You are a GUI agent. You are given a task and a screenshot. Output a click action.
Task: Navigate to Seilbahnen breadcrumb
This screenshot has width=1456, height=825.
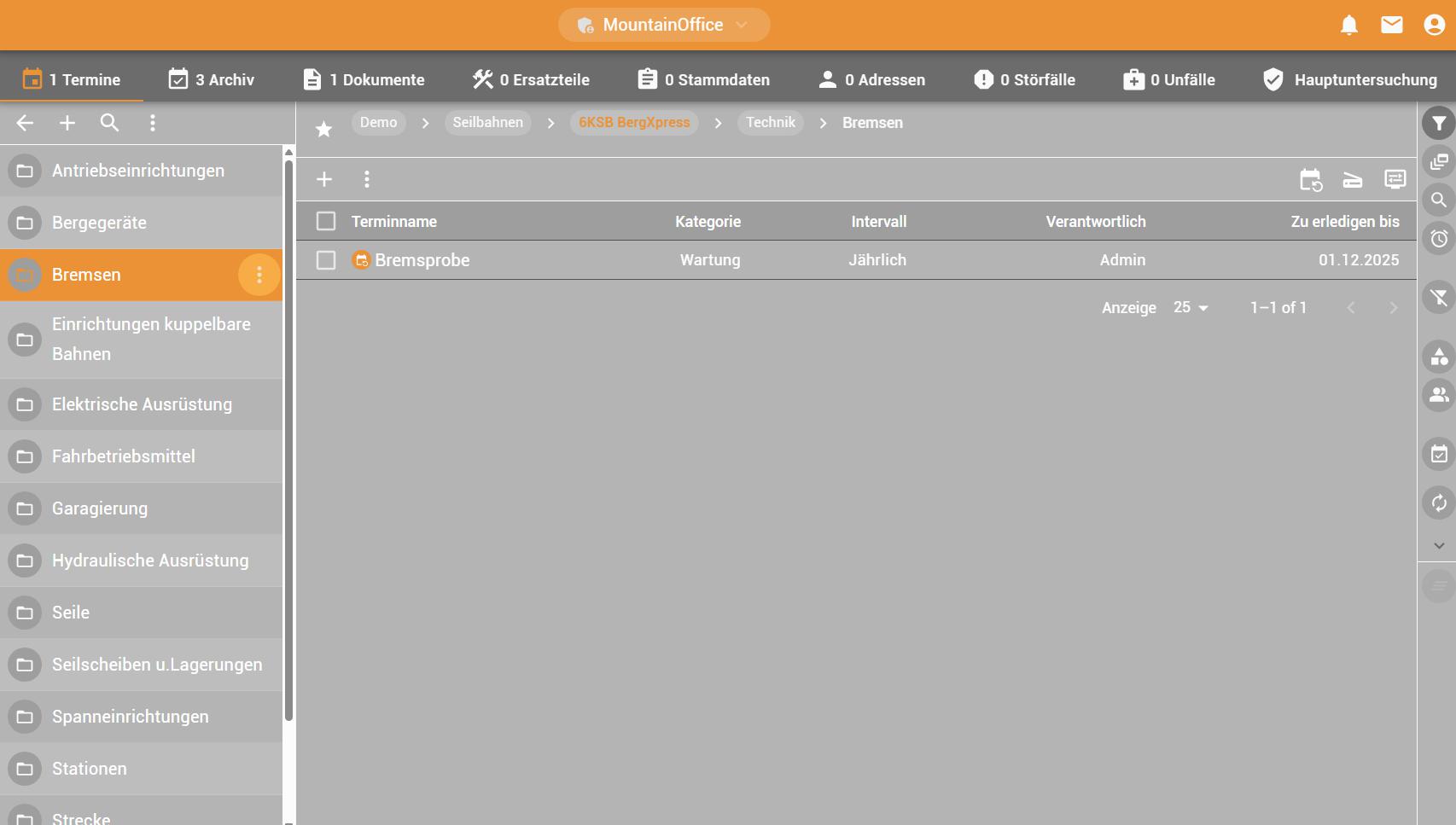coord(488,123)
